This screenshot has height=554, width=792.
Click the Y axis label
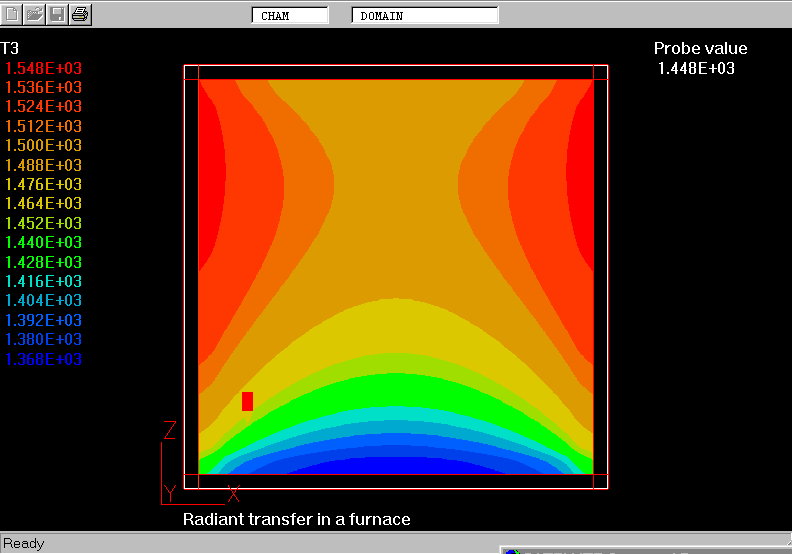(170, 493)
